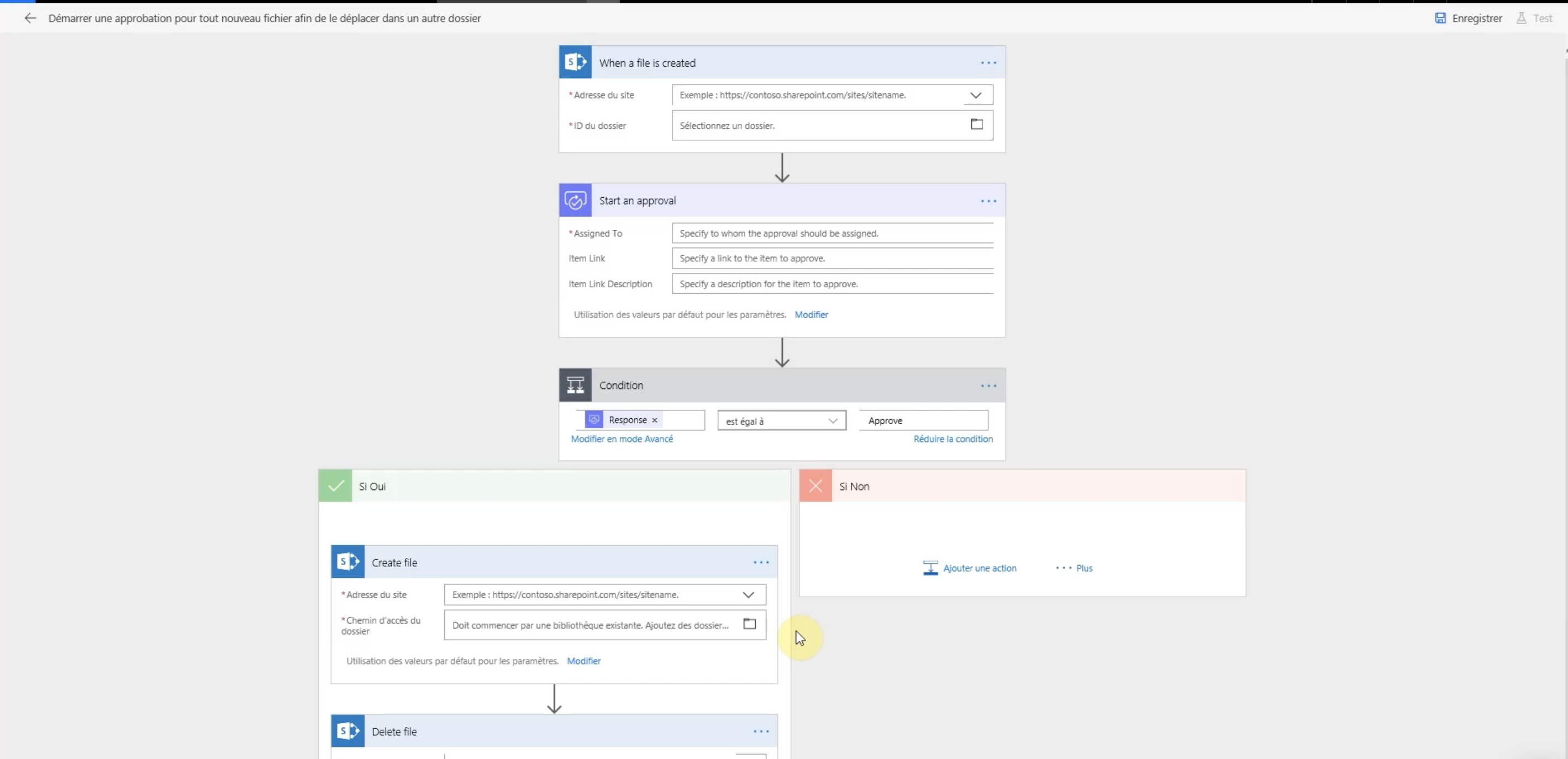The width and height of the screenshot is (1568, 759).
Task: Click the red X 'Si Non' branch icon
Action: tap(815, 486)
